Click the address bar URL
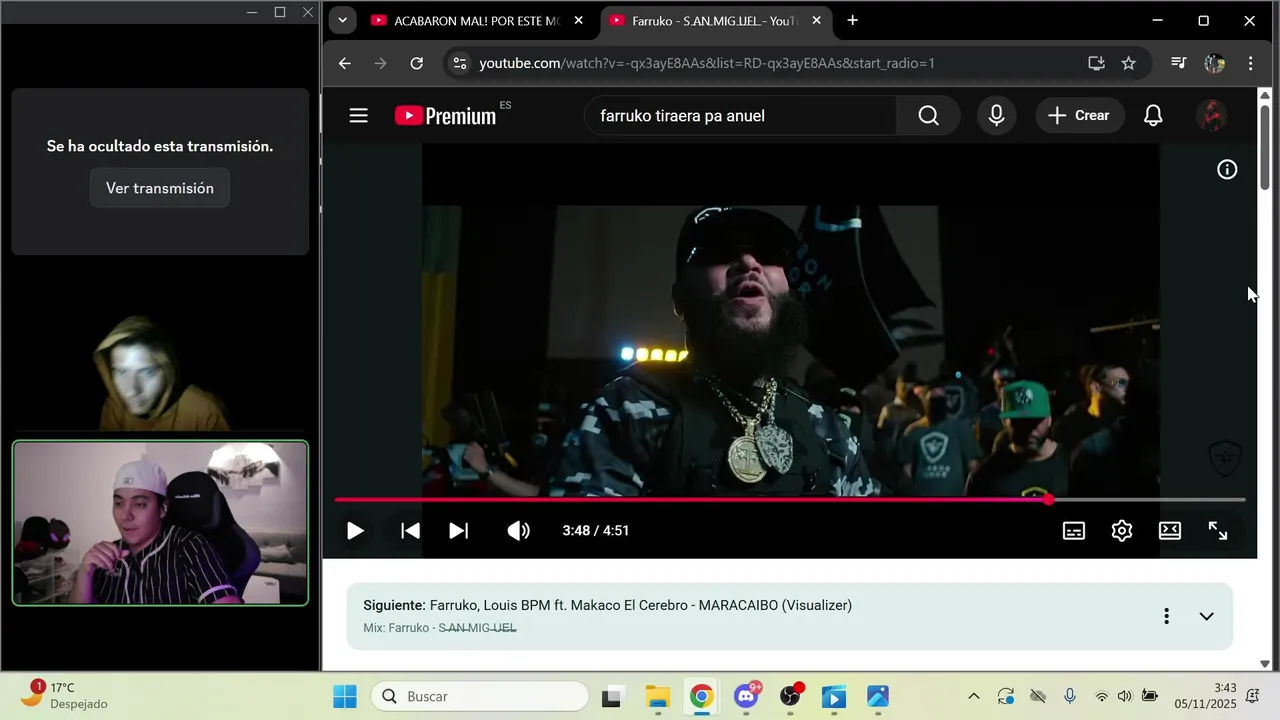 coord(707,63)
